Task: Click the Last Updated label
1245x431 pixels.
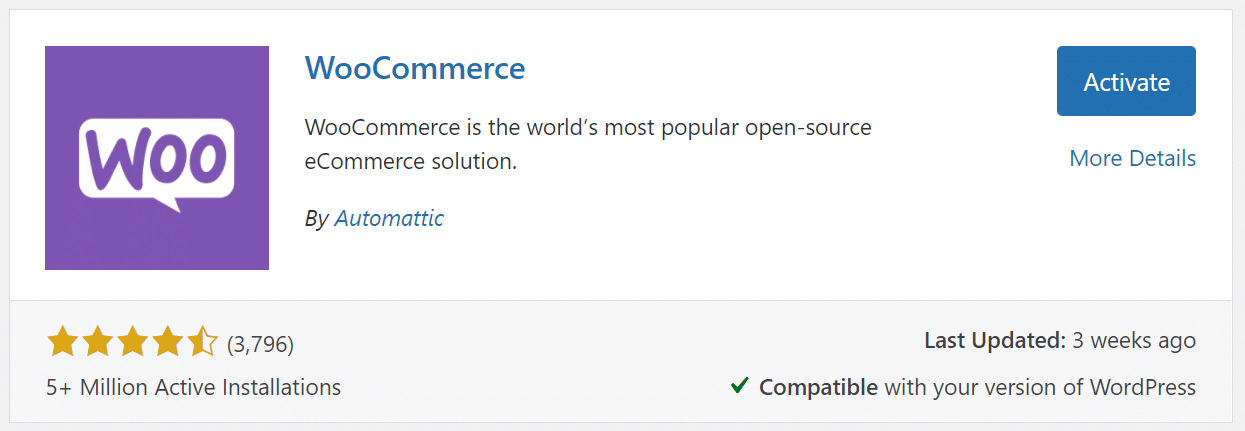Action: pos(994,341)
